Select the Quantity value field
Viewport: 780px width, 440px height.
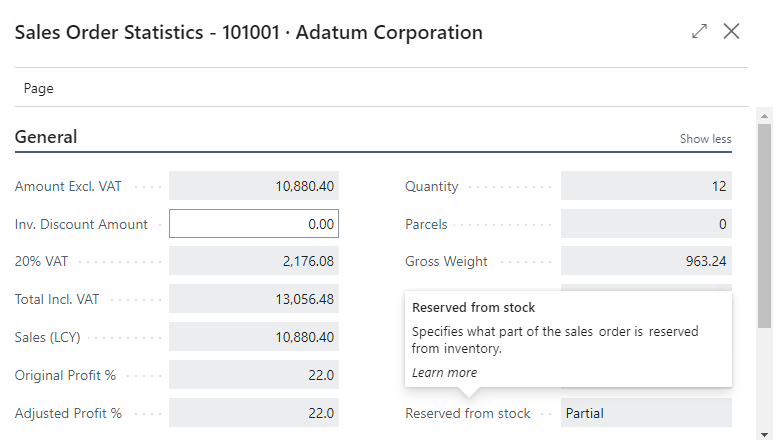[646, 186]
